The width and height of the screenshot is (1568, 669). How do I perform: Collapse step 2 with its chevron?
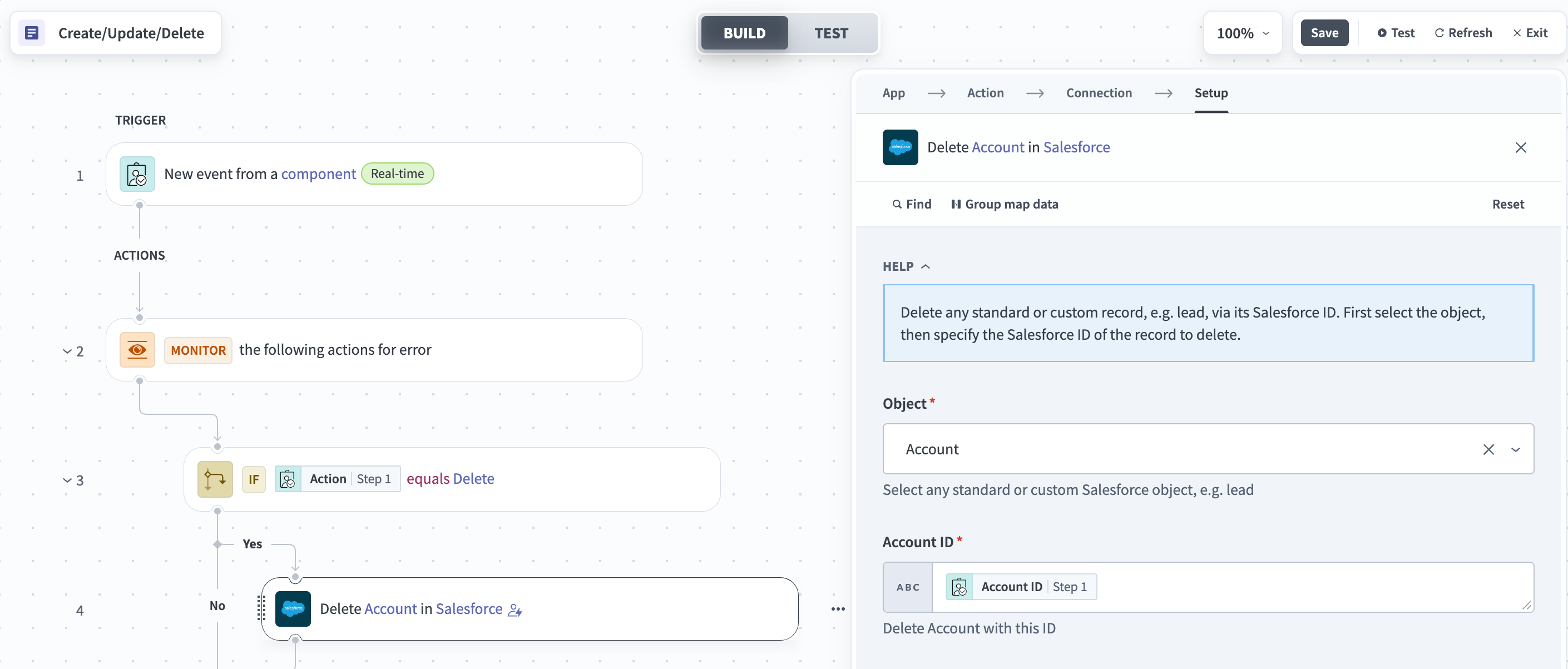[67, 352]
